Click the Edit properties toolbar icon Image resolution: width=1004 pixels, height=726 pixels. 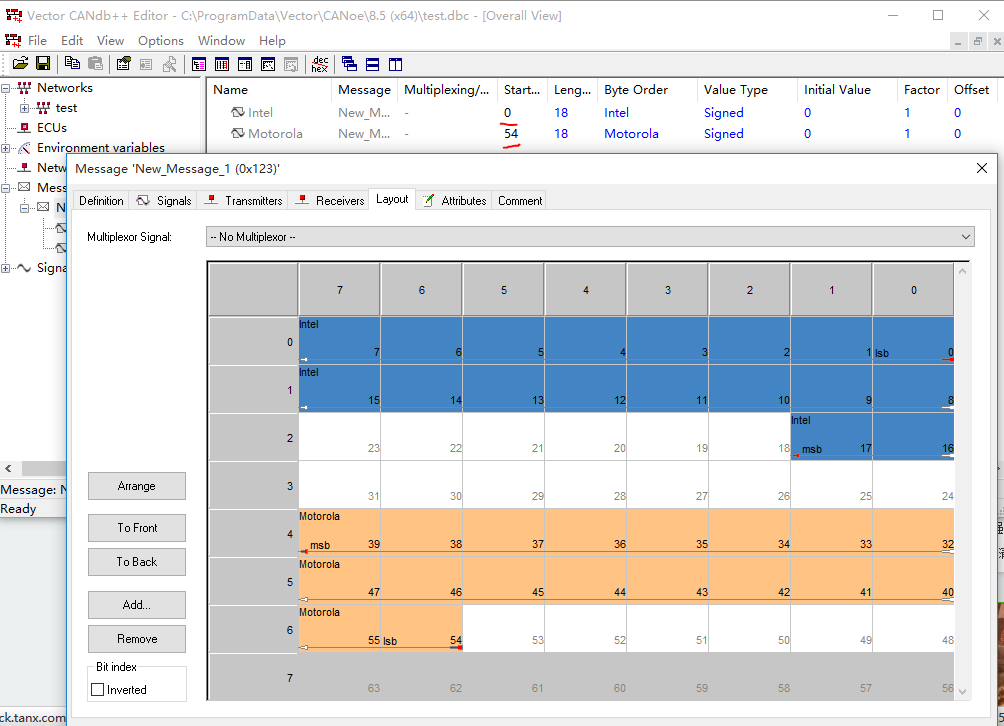pos(124,64)
